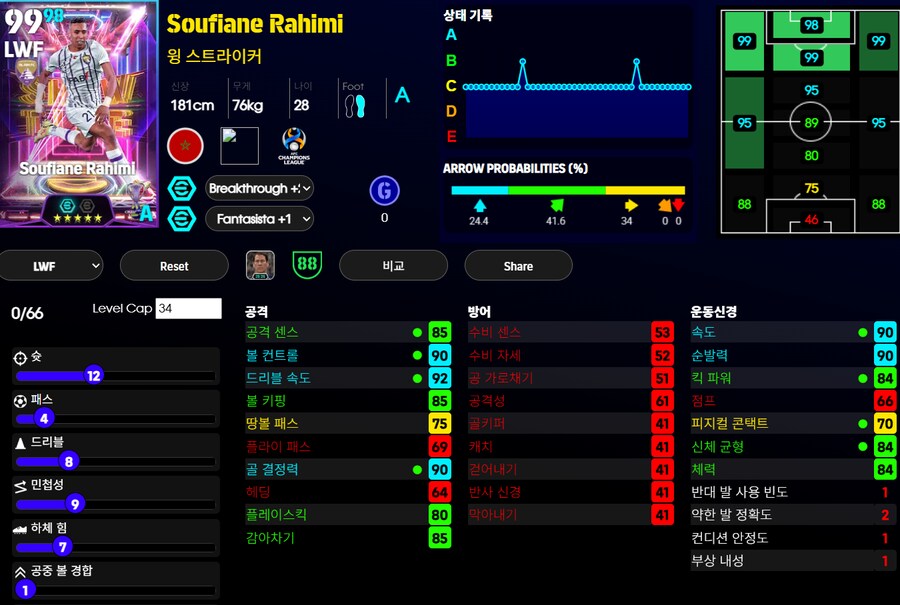Viewport: 900px width, 605px height.
Task: Click the 드리블 slider handle showing 8
Action: [x=69, y=461]
